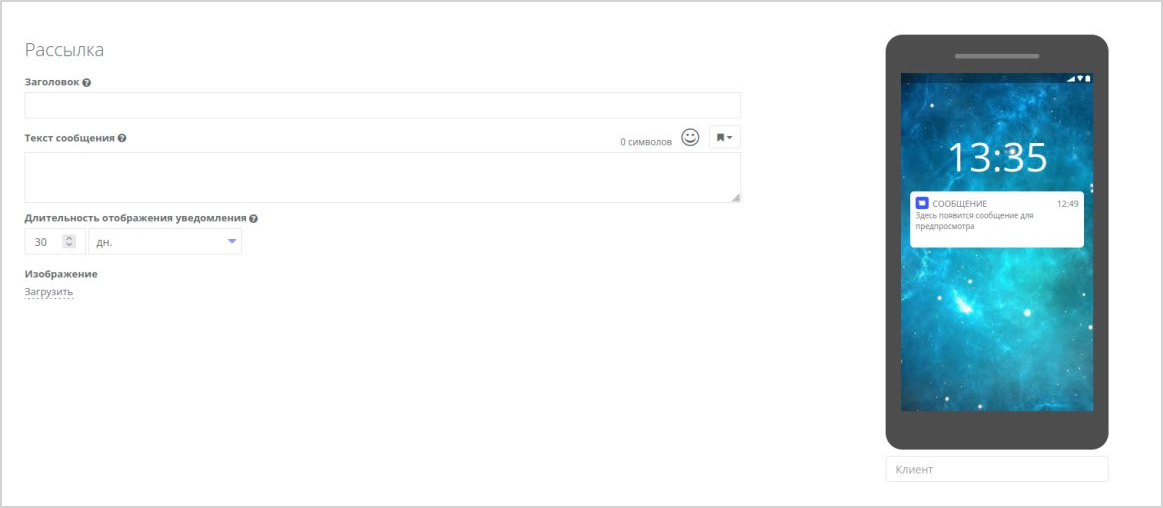Click the help icon next to Заголовок
The width and height of the screenshot is (1163, 508).
87,83
